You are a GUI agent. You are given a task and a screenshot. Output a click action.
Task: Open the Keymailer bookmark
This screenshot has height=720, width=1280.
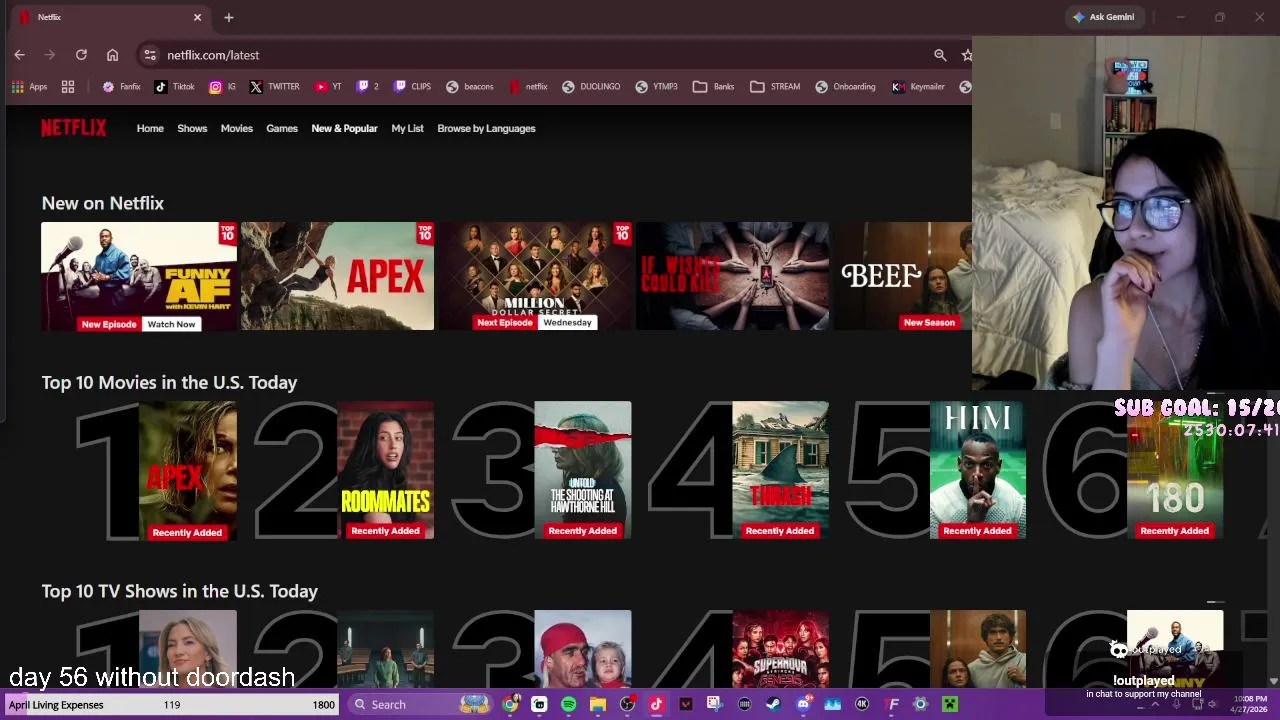[918, 87]
